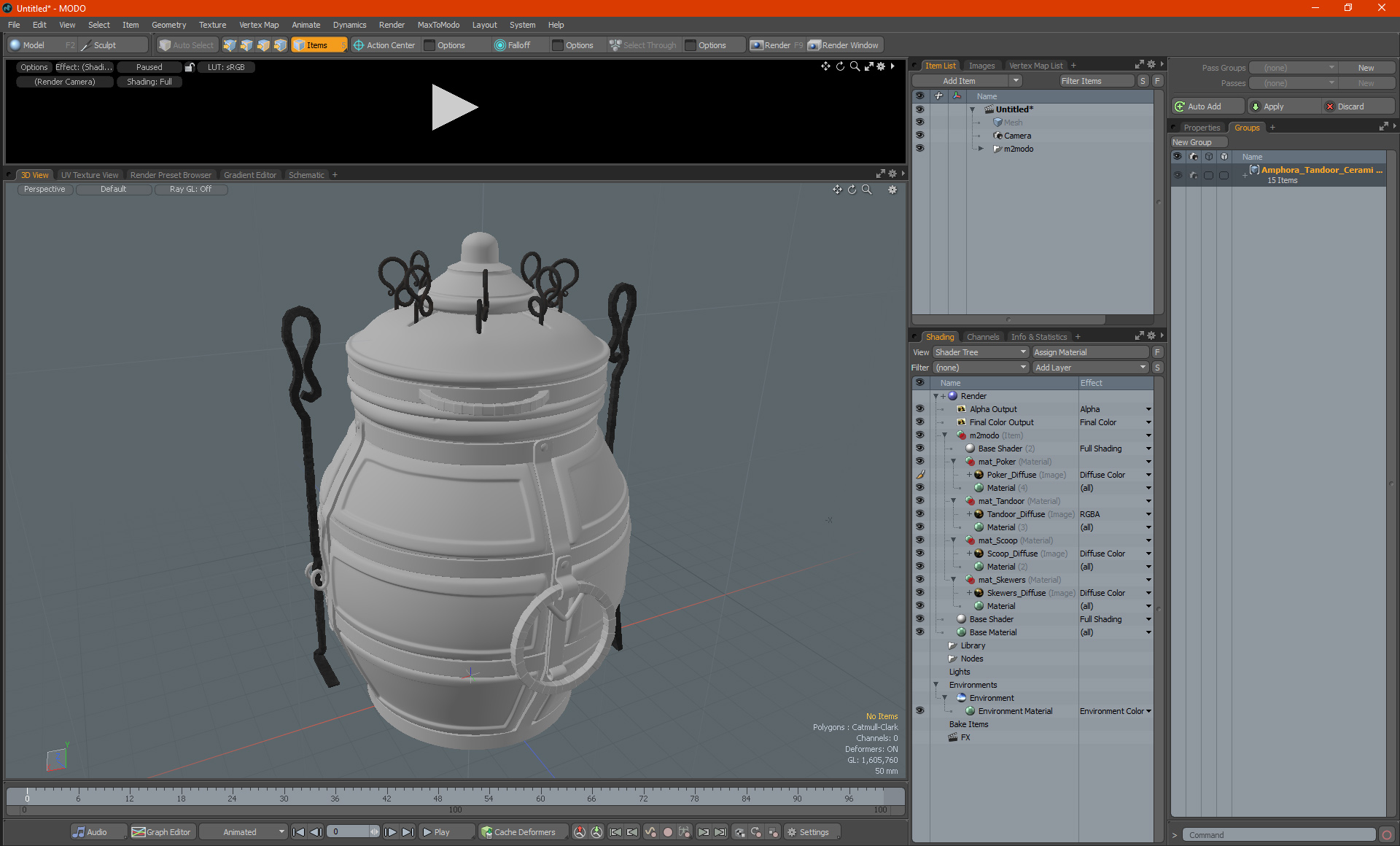1400x846 pixels.
Task: Click preview lock icon next to Paused
Action: (x=190, y=67)
